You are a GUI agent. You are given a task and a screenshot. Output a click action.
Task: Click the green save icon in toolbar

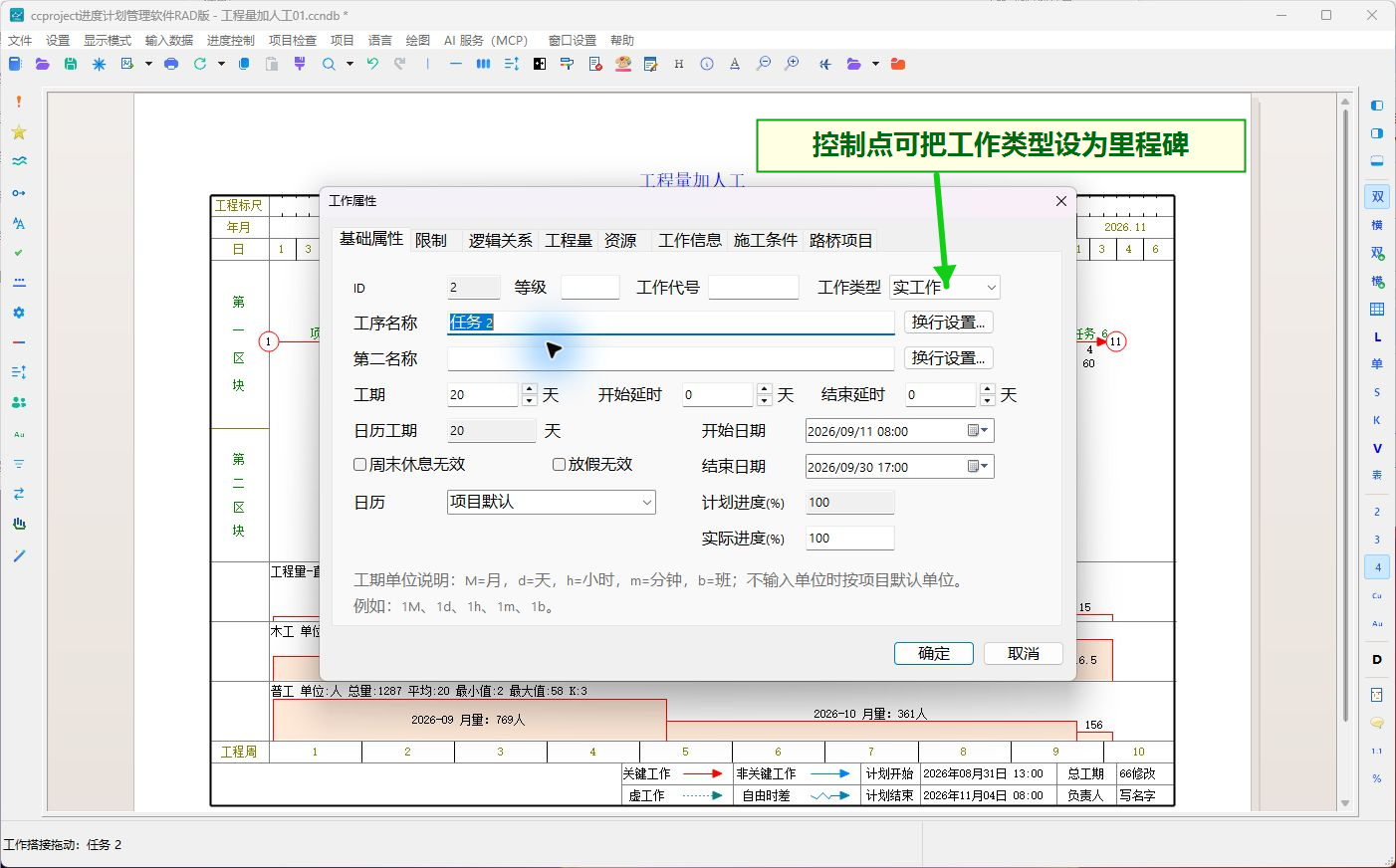(x=71, y=64)
